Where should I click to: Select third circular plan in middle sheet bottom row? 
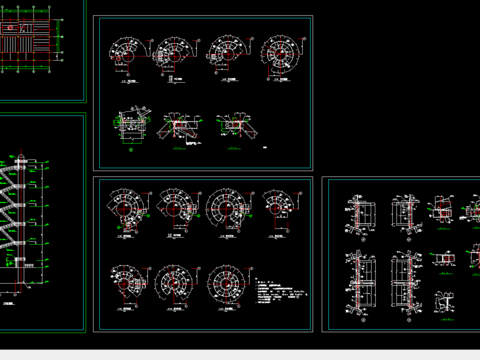tap(229, 285)
